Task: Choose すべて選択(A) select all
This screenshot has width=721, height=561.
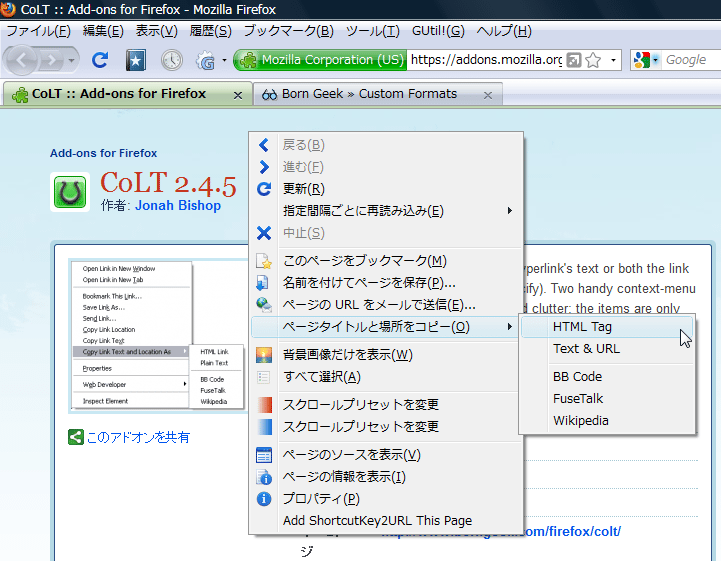Action: pos(385,377)
